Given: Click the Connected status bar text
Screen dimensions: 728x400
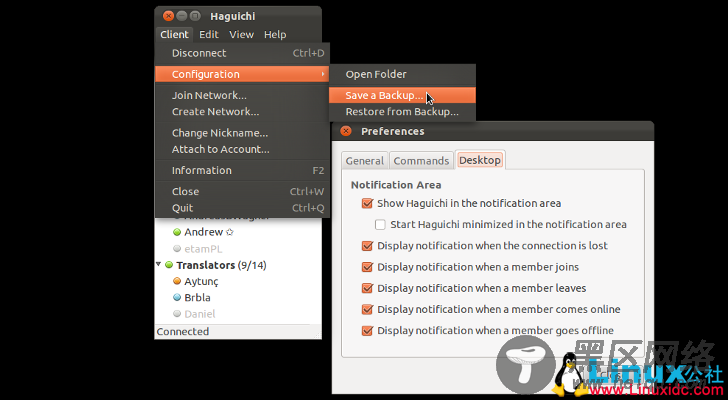Looking at the screenshot, I should pyautogui.click(x=183, y=332).
